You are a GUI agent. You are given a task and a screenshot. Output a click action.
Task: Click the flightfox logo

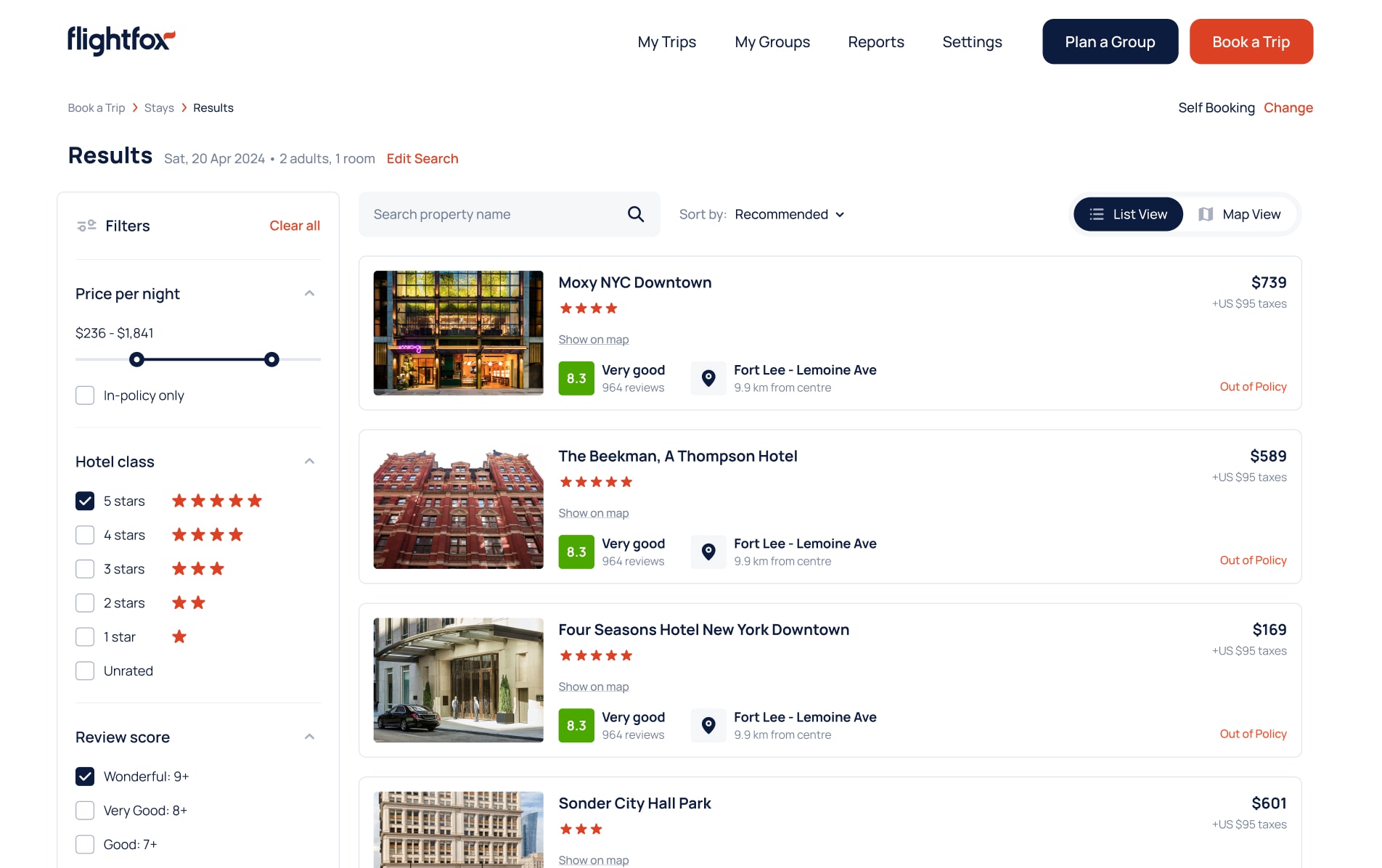click(x=121, y=41)
